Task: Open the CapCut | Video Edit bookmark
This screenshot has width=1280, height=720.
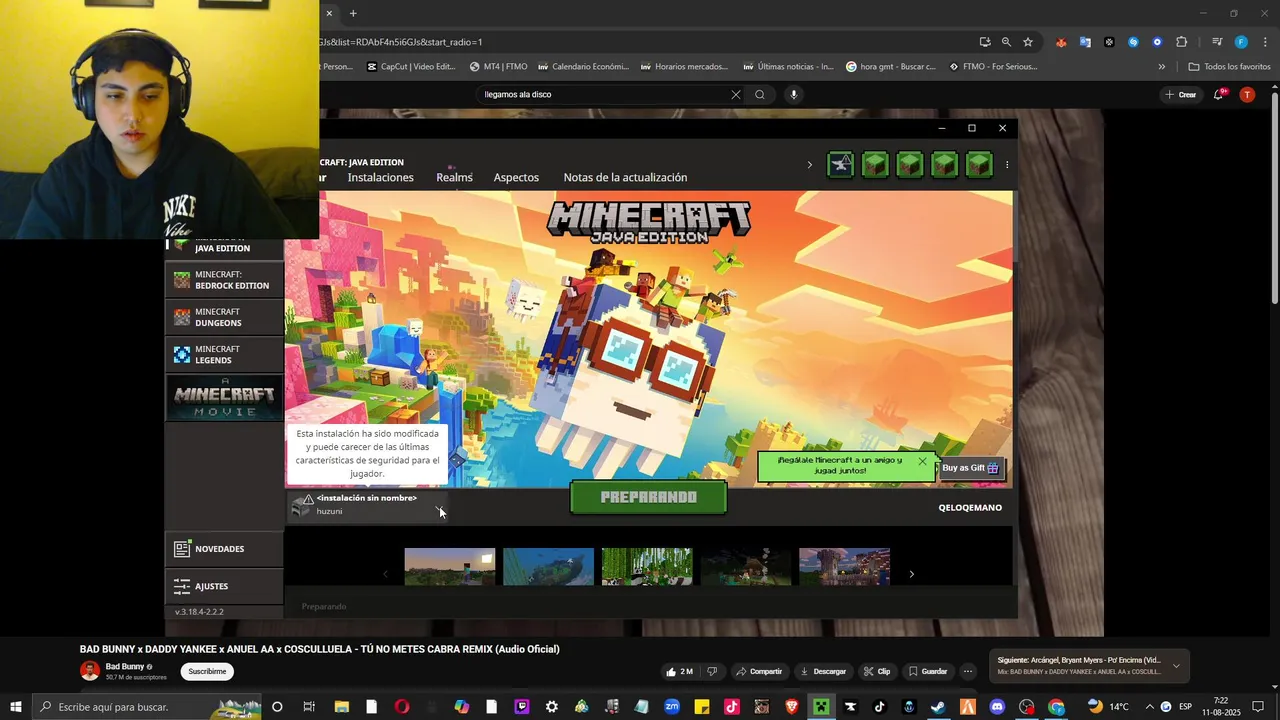Action: 411,67
